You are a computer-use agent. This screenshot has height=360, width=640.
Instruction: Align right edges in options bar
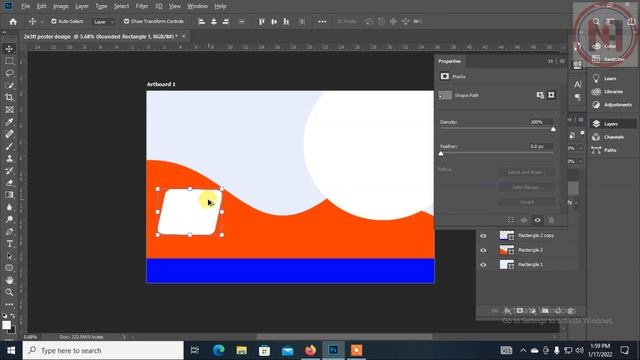click(x=225, y=22)
